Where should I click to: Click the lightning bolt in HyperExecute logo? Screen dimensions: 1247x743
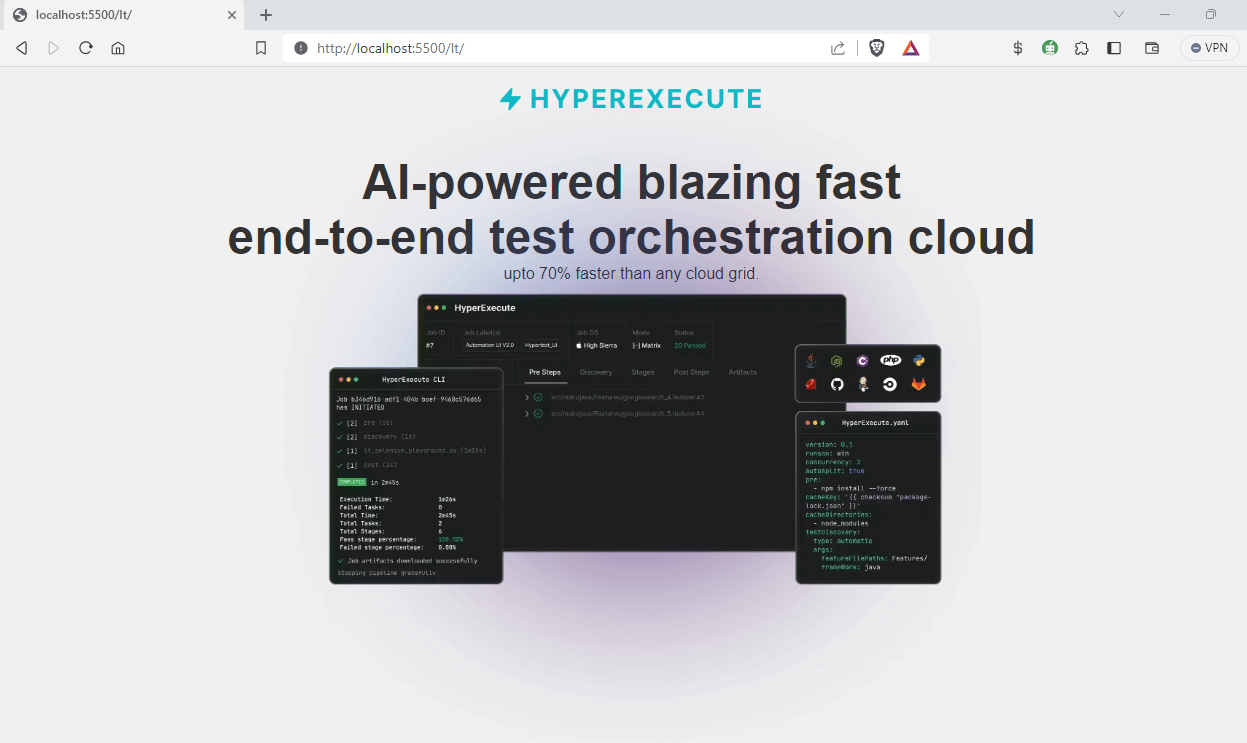(510, 99)
